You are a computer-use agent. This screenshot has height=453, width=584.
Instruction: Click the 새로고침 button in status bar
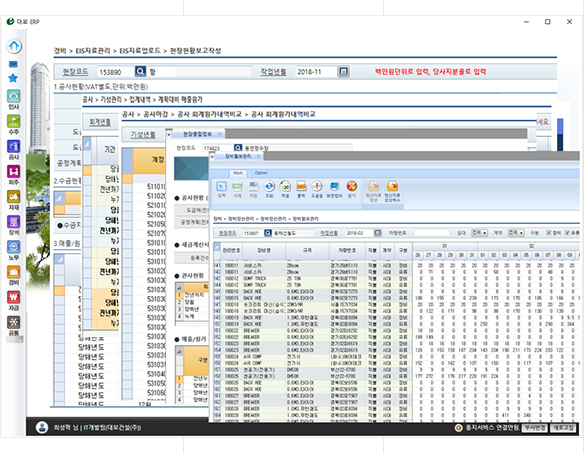[x=564, y=428]
